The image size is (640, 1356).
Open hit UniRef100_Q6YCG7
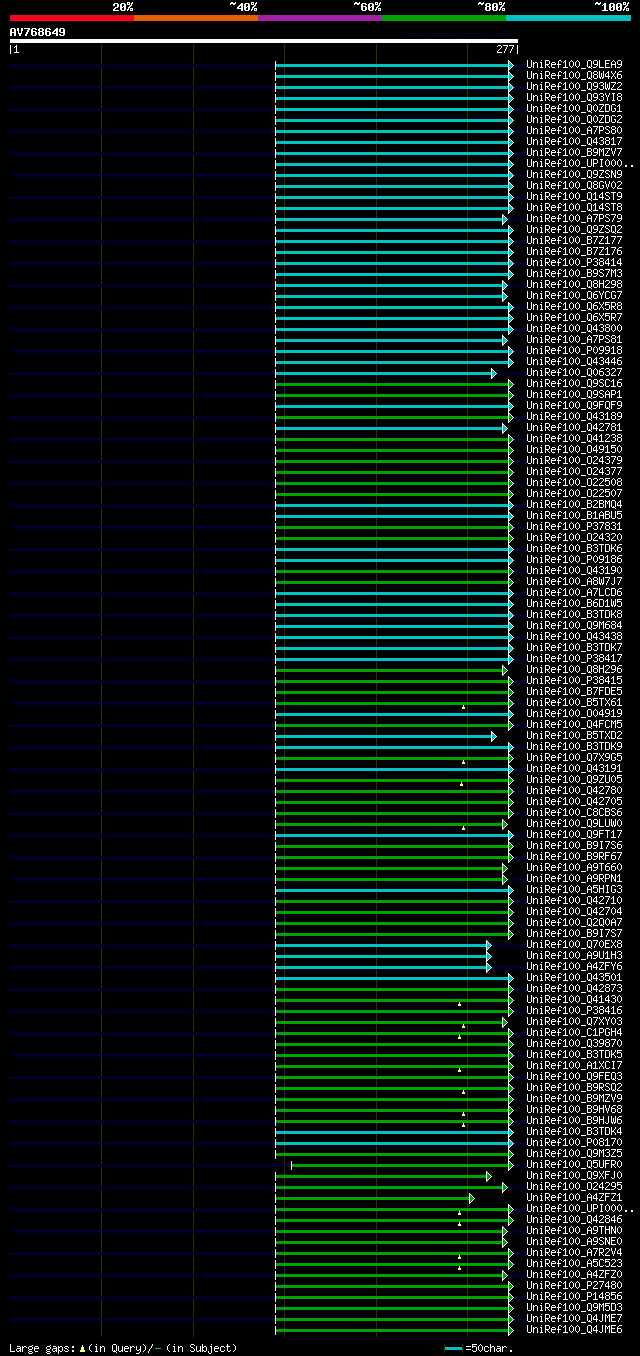[574, 296]
